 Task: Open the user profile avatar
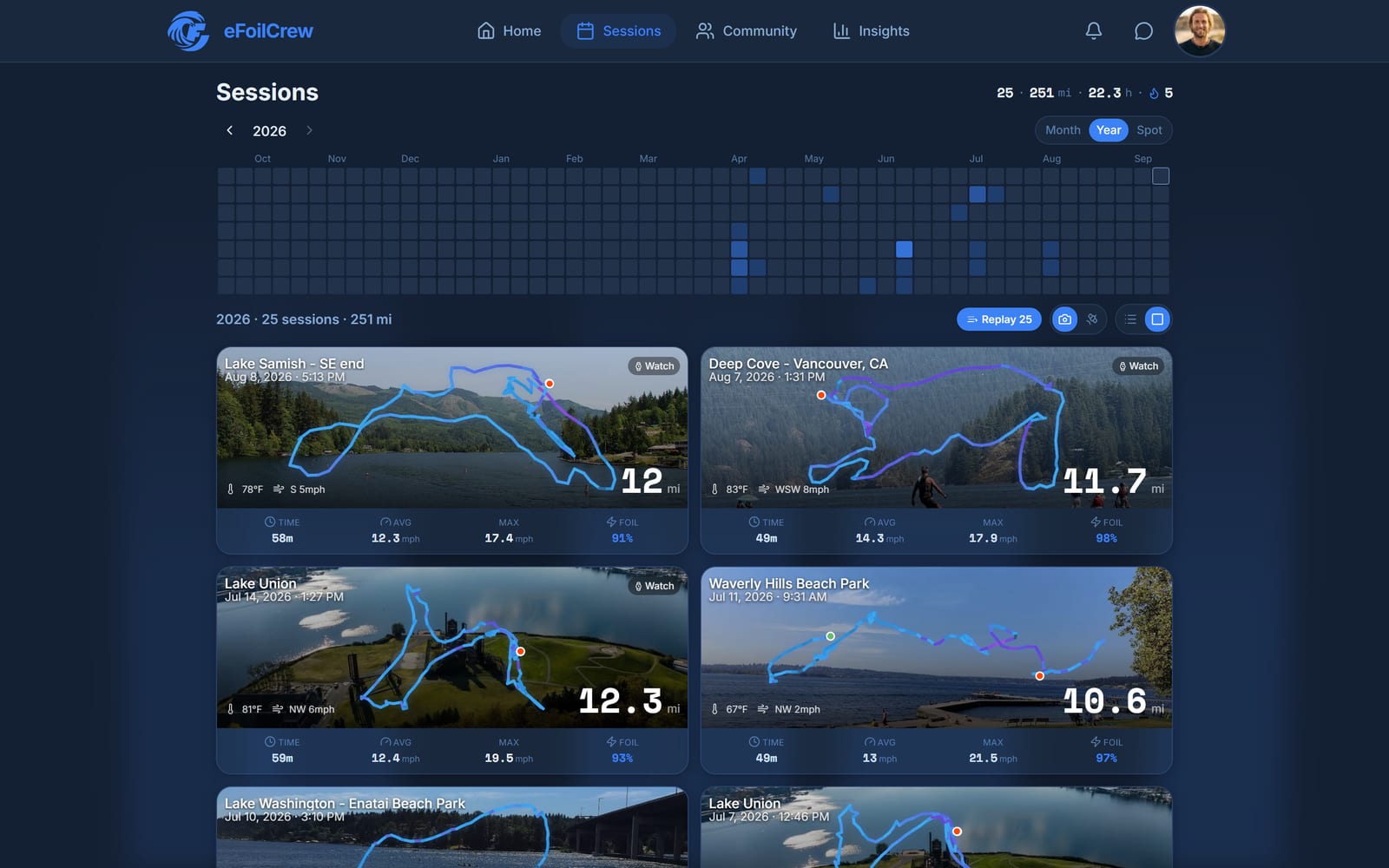pos(1199,31)
